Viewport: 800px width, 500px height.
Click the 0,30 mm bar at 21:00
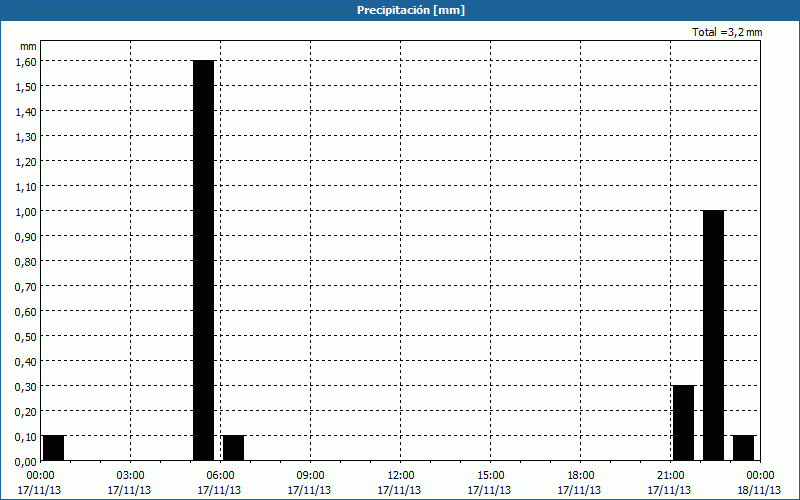683,423
